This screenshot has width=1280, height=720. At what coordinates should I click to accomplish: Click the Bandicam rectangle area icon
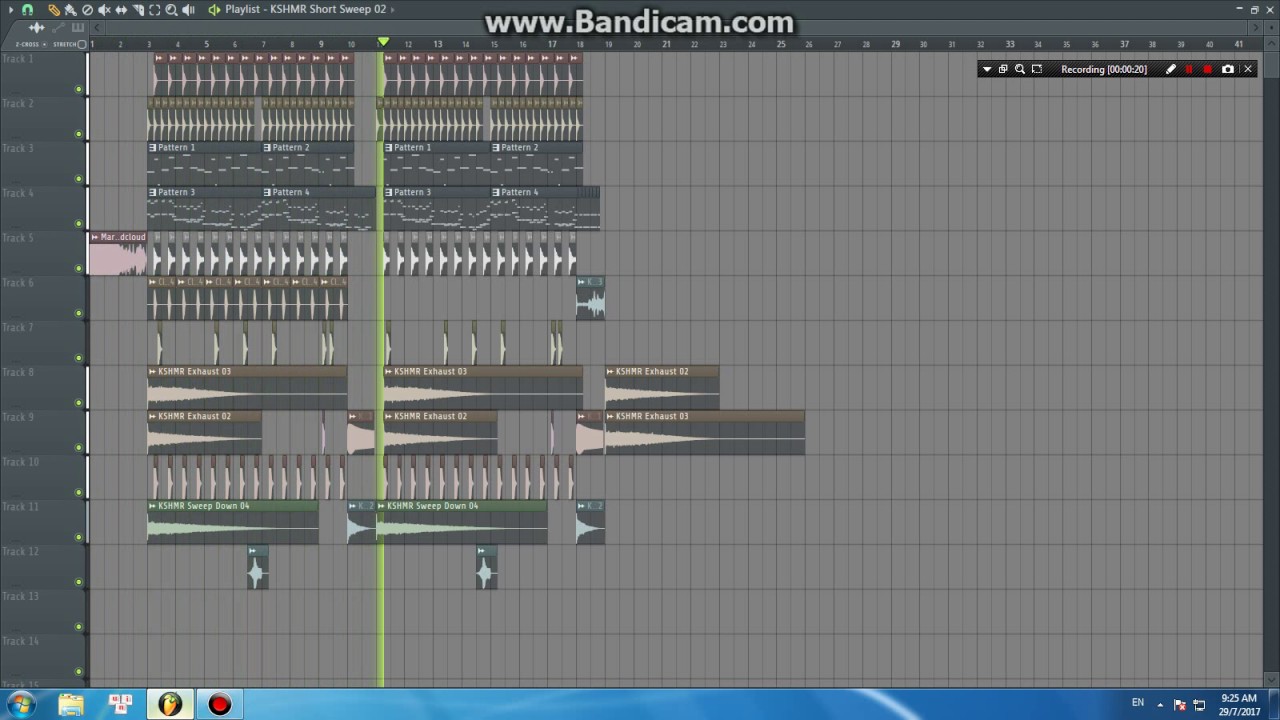1037,69
